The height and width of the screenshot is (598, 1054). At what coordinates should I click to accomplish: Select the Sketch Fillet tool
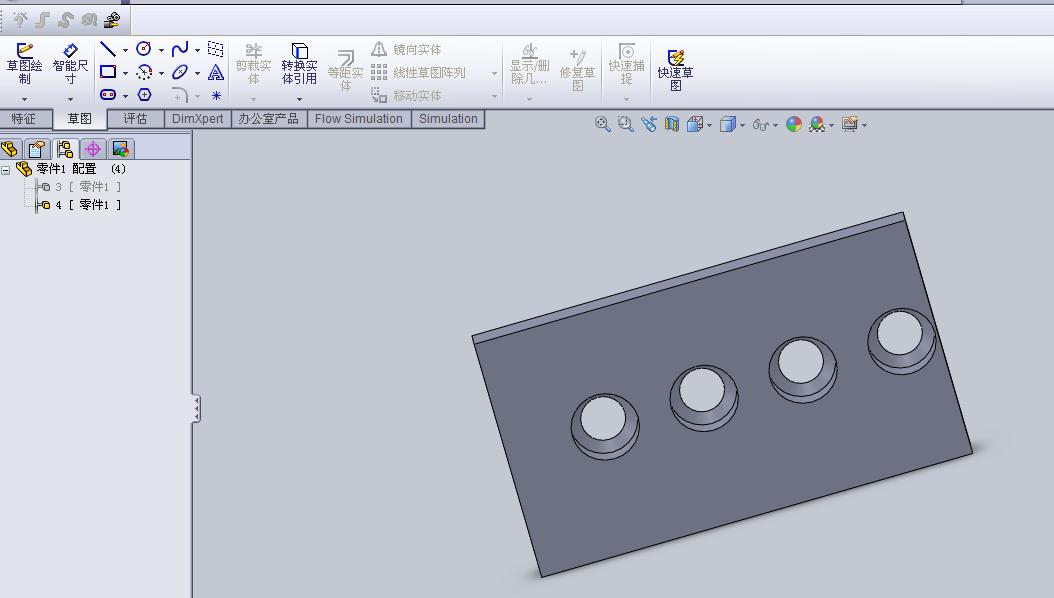tap(179, 95)
